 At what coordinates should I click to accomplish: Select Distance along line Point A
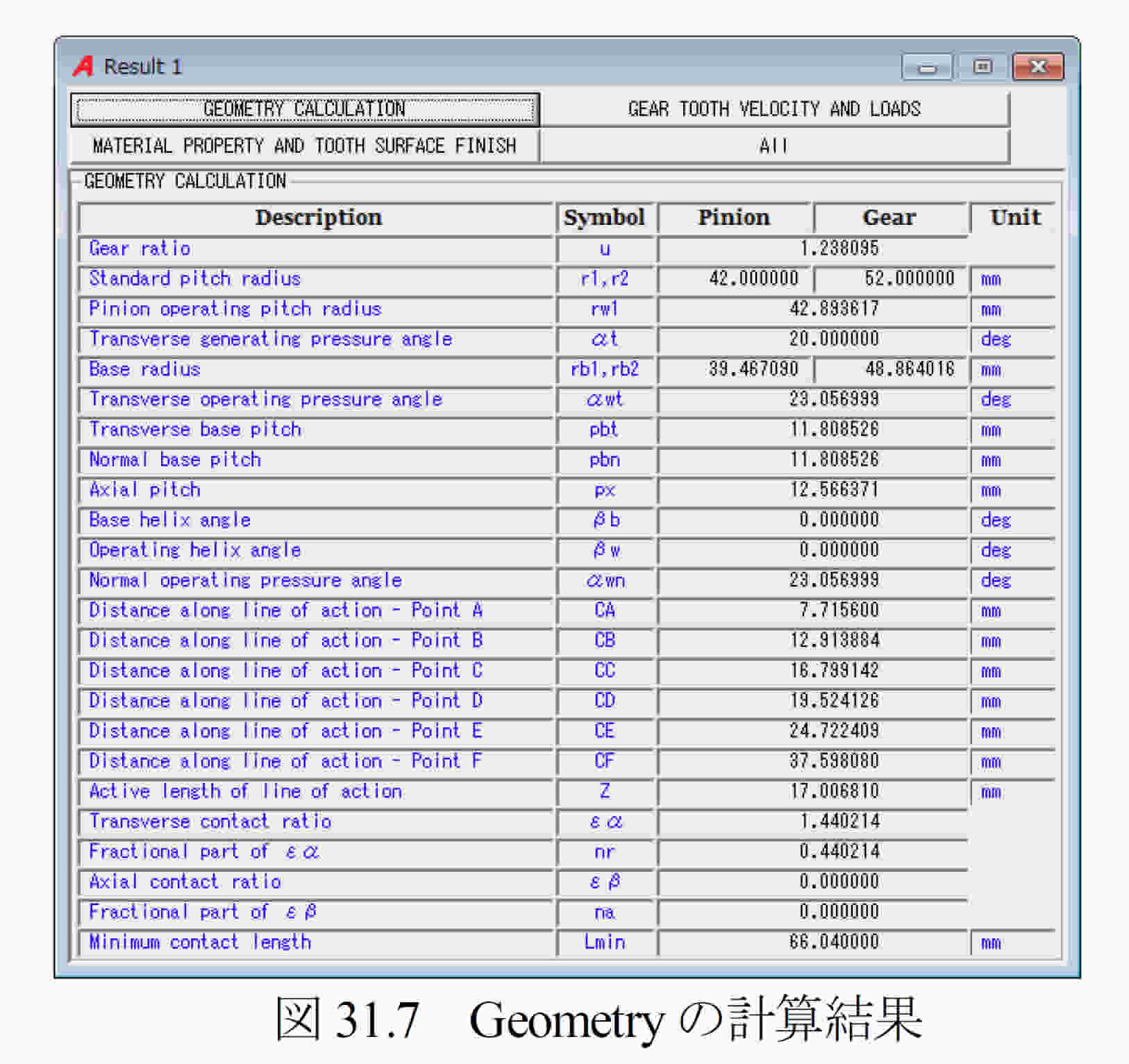click(x=286, y=611)
